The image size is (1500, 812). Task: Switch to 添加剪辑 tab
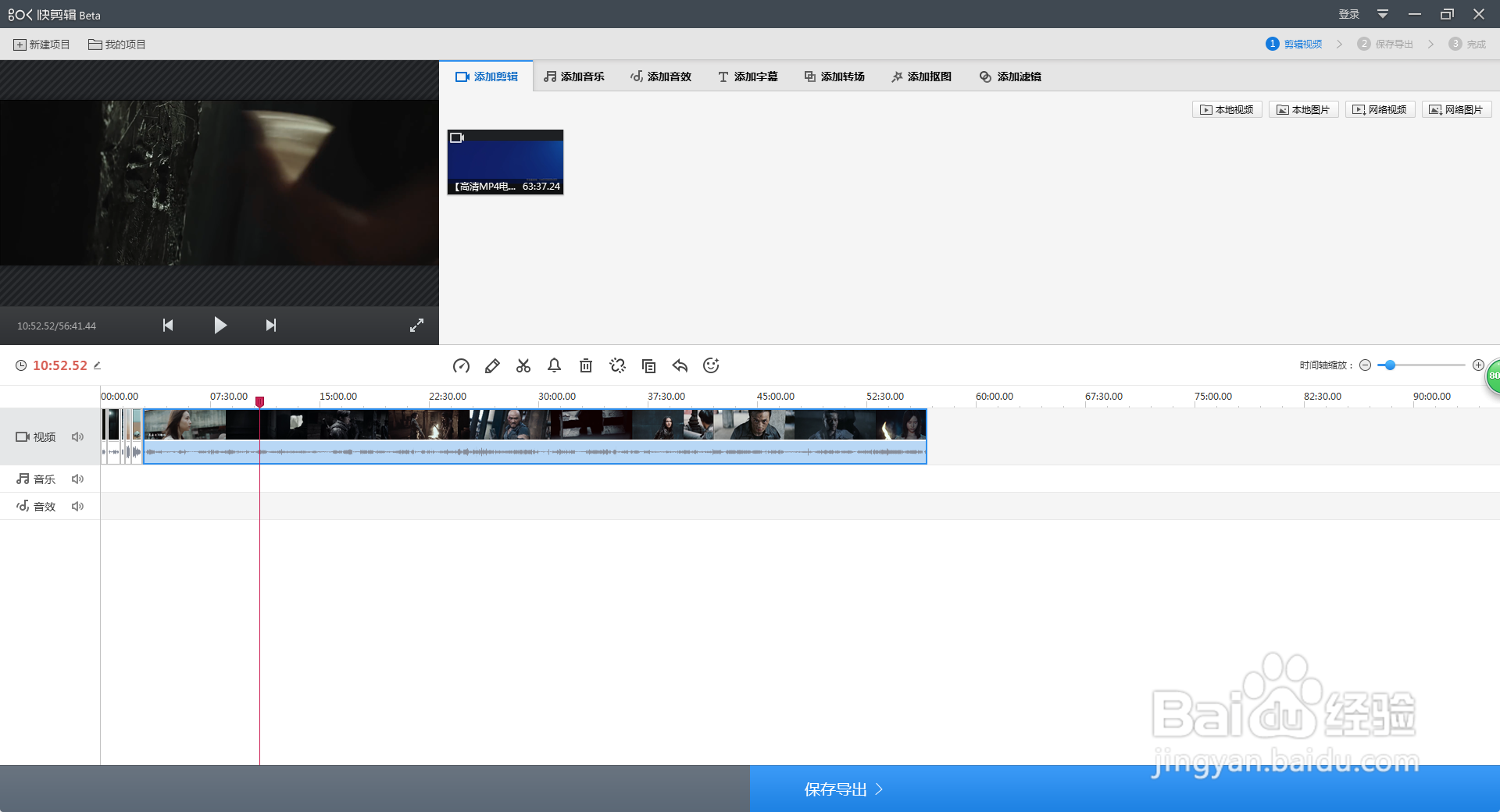[x=487, y=77]
